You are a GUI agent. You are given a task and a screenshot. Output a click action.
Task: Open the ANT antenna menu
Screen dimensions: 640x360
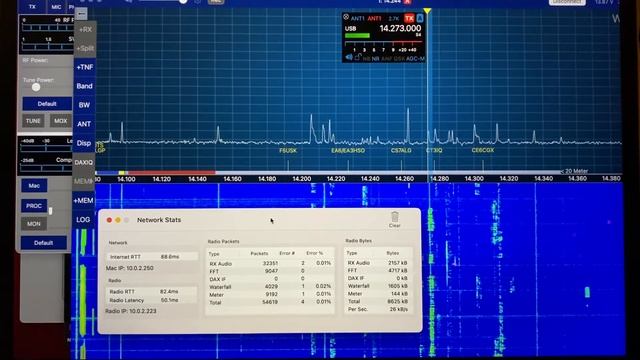(84, 124)
